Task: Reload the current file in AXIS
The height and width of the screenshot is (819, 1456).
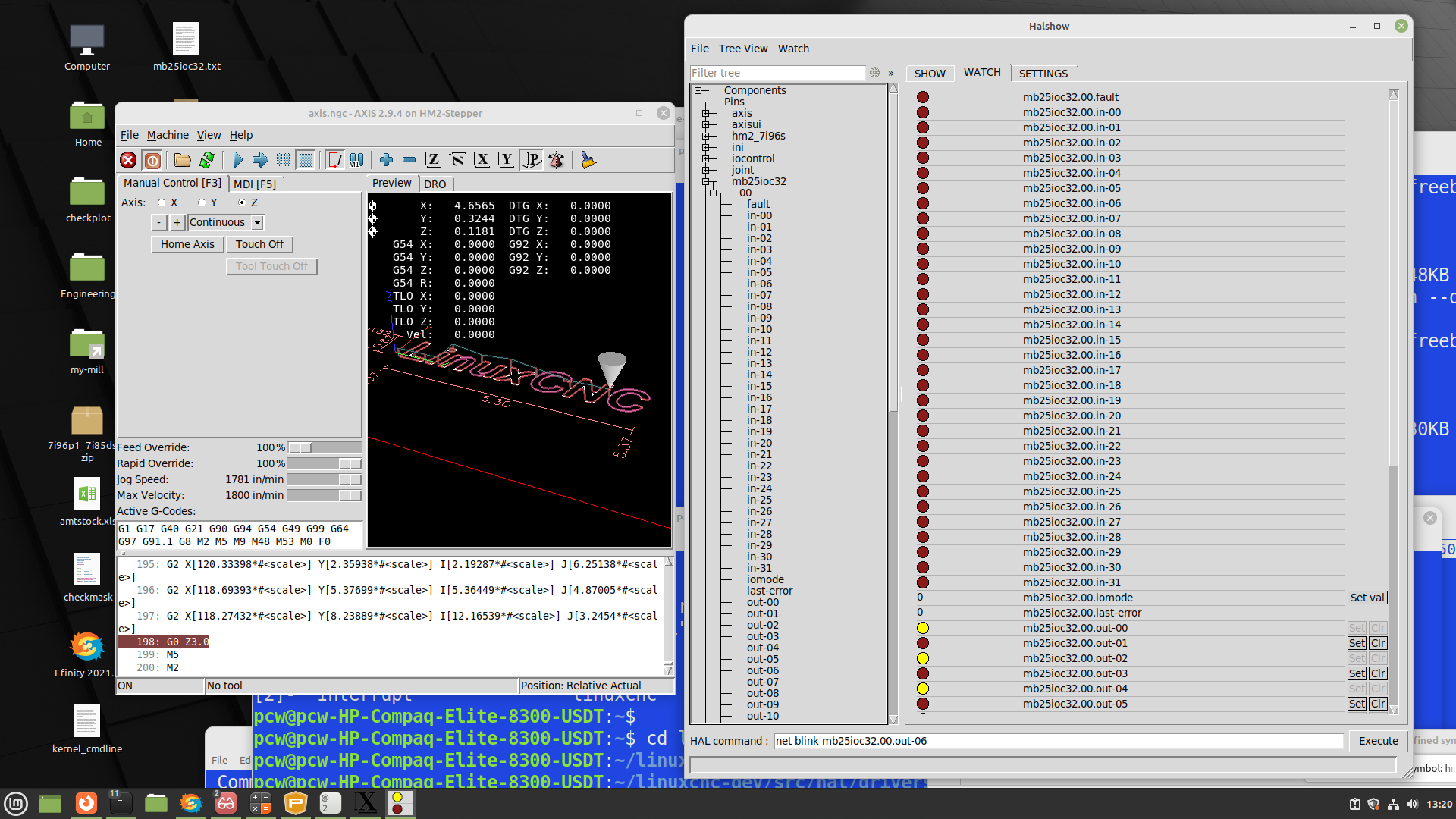Action: (207, 160)
